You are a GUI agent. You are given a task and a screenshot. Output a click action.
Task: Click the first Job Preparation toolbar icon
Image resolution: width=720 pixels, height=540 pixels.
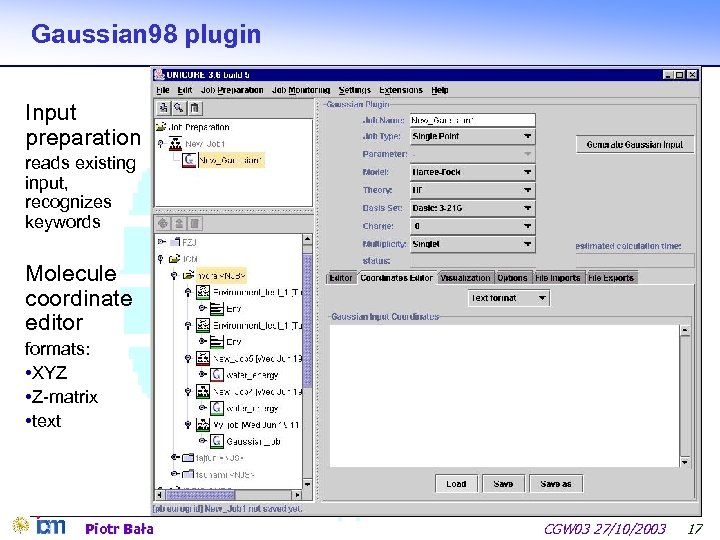point(163,108)
